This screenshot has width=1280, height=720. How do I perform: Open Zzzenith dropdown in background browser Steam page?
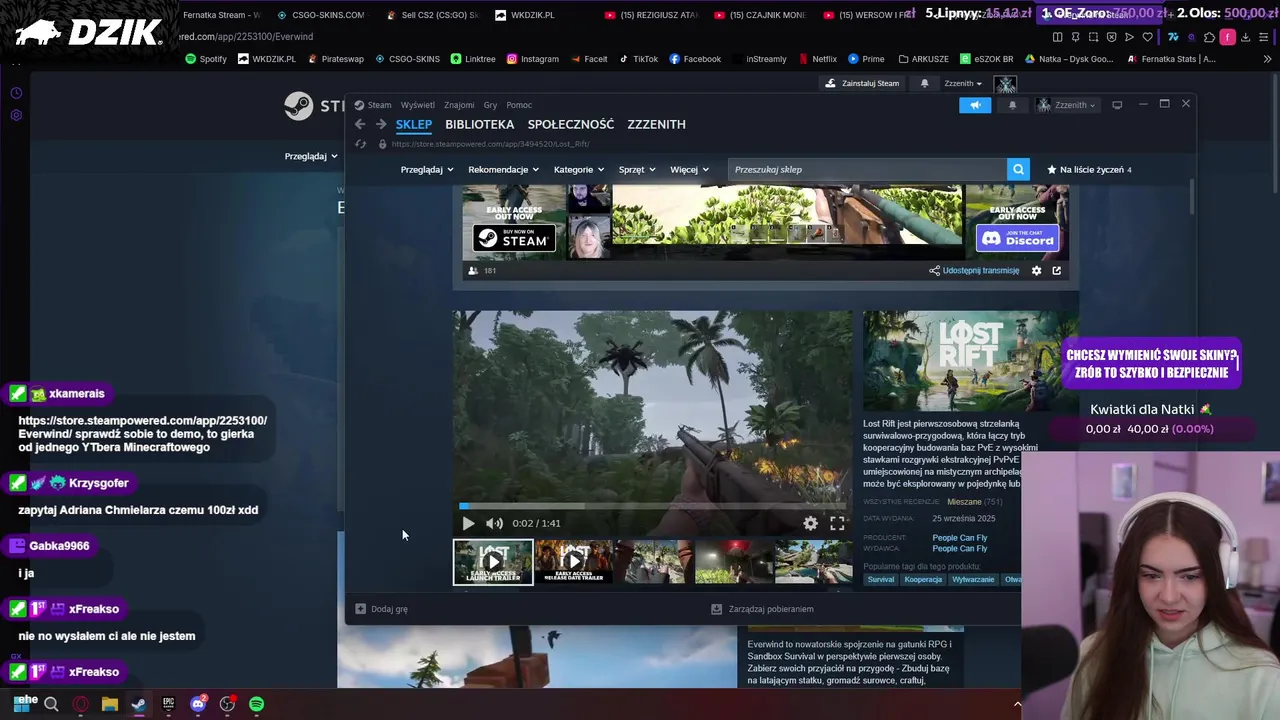964,83
